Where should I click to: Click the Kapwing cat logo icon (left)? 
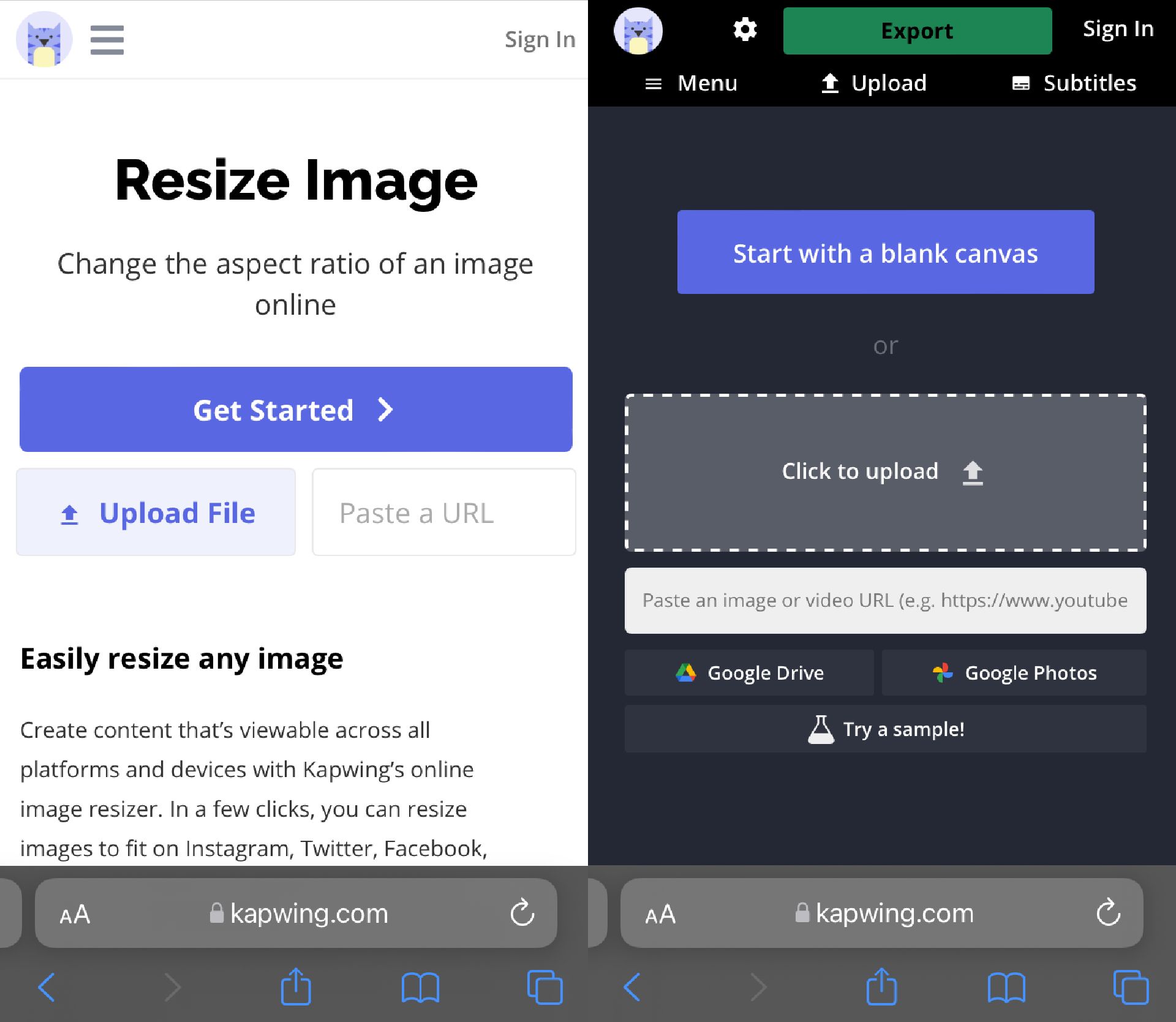tap(43, 40)
